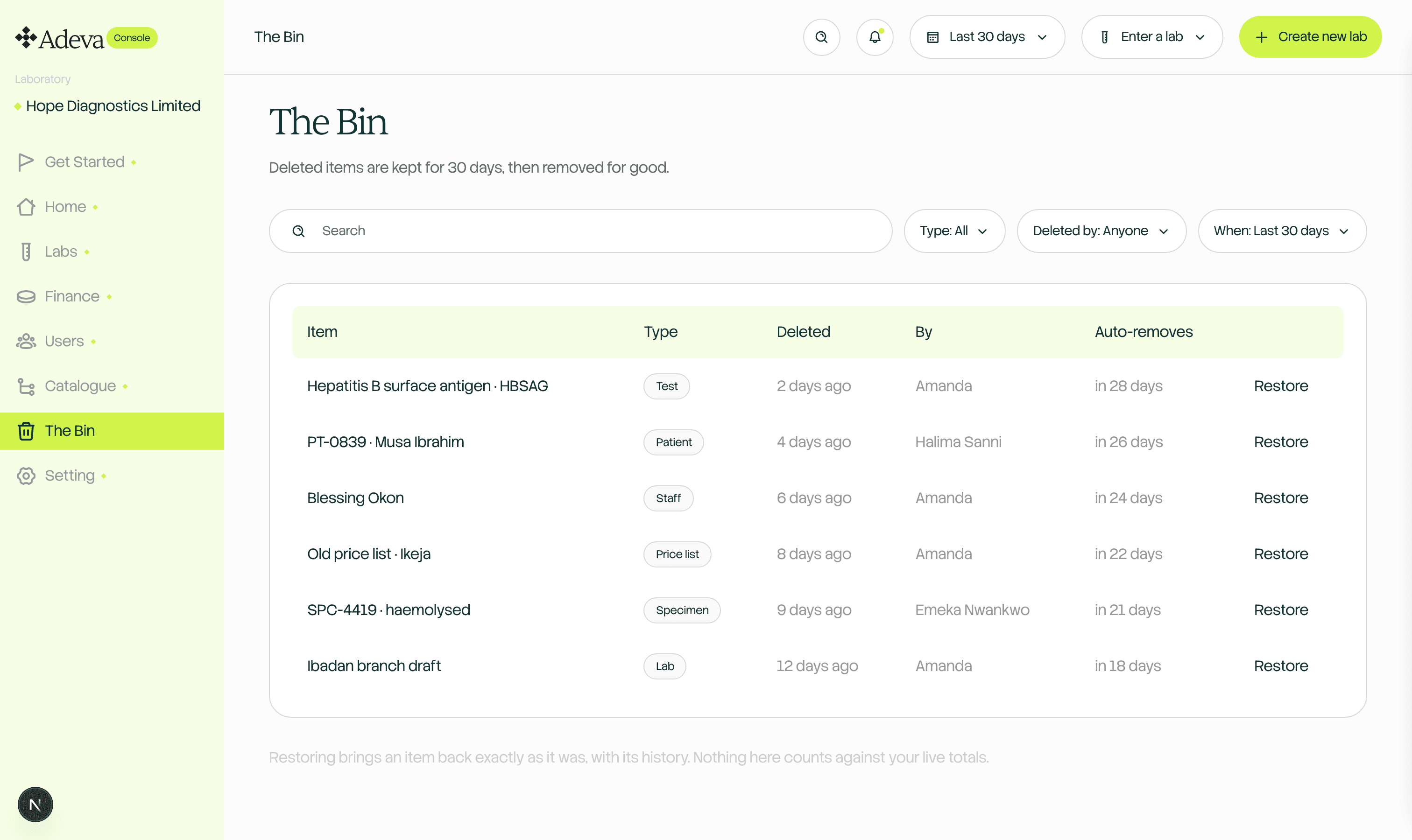Click the Patient type tag

(673, 442)
